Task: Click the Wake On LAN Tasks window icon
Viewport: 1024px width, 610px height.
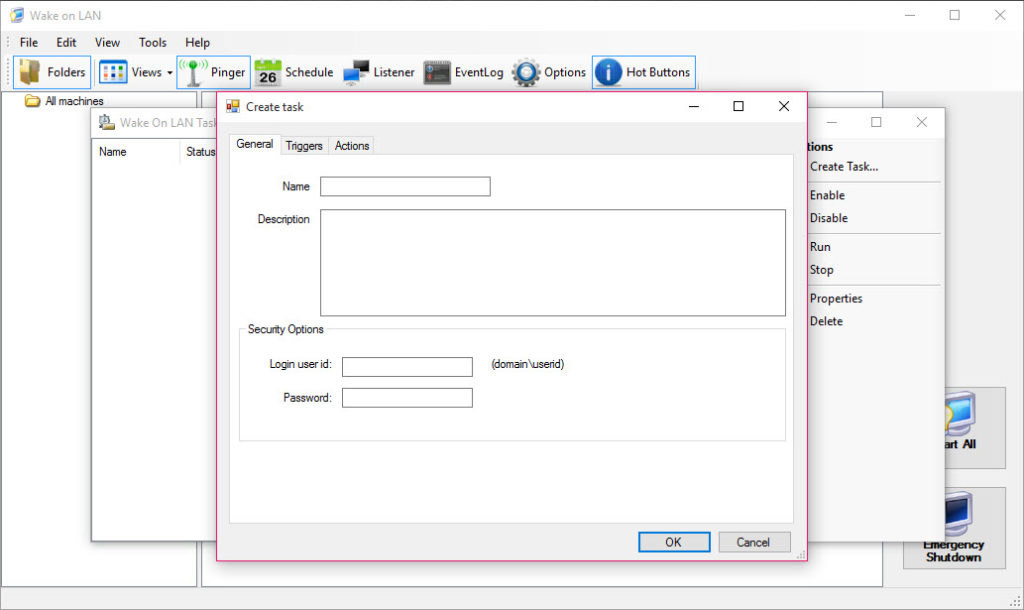Action: click(x=106, y=122)
